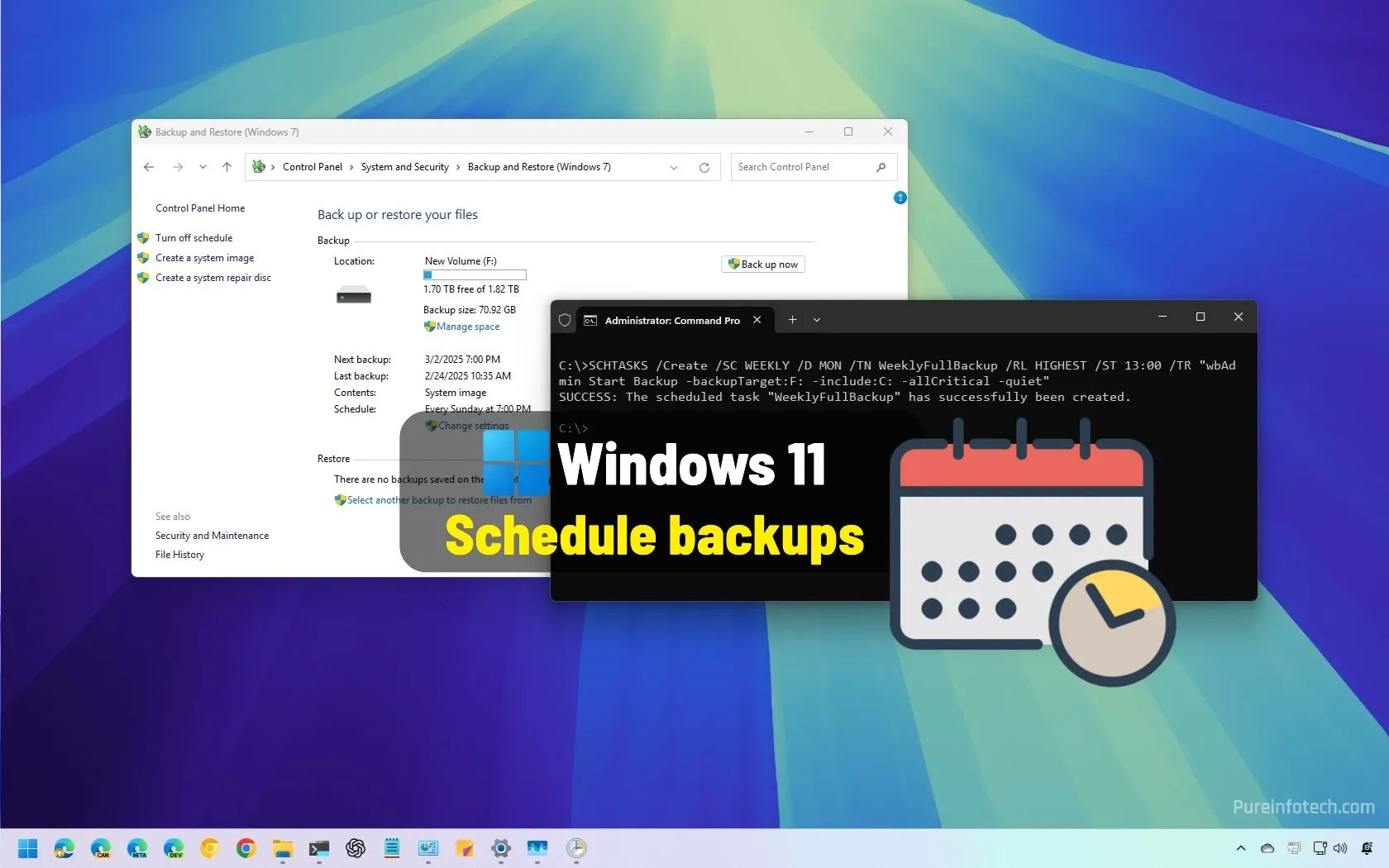The height and width of the screenshot is (868, 1389).
Task: Open OneDrive cloud icon in system tray
Action: [x=1267, y=848]
